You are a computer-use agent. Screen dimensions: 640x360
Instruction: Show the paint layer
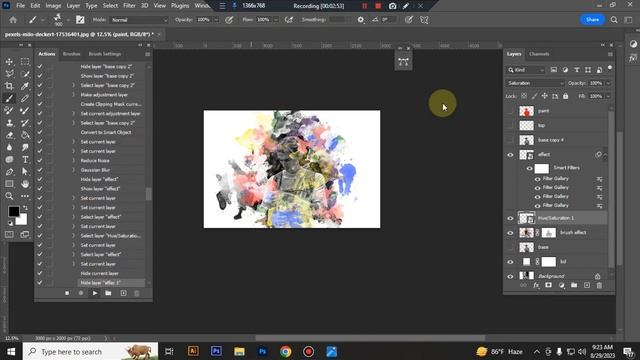pyautogui.click(x=510, y=111)
